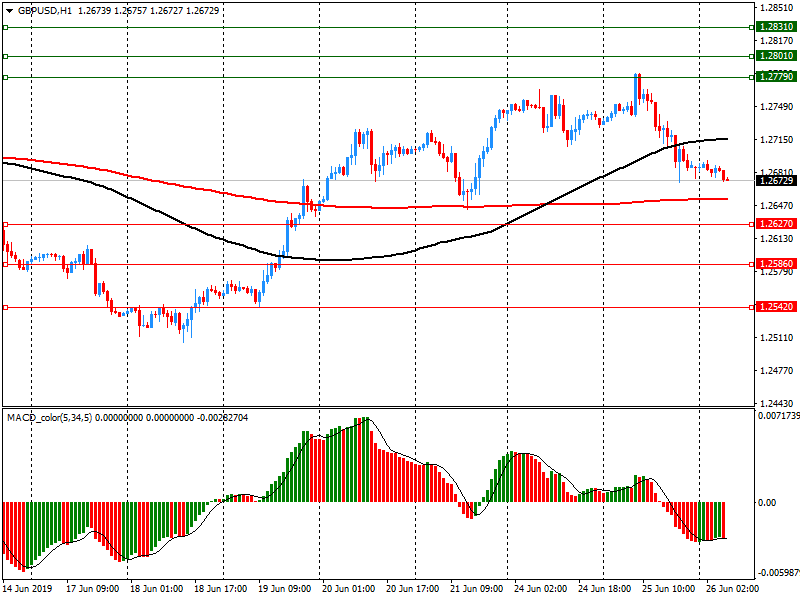Click the 1.25110 price scale value
Viewport: 800px width, 600px height.
coord(777,338)
